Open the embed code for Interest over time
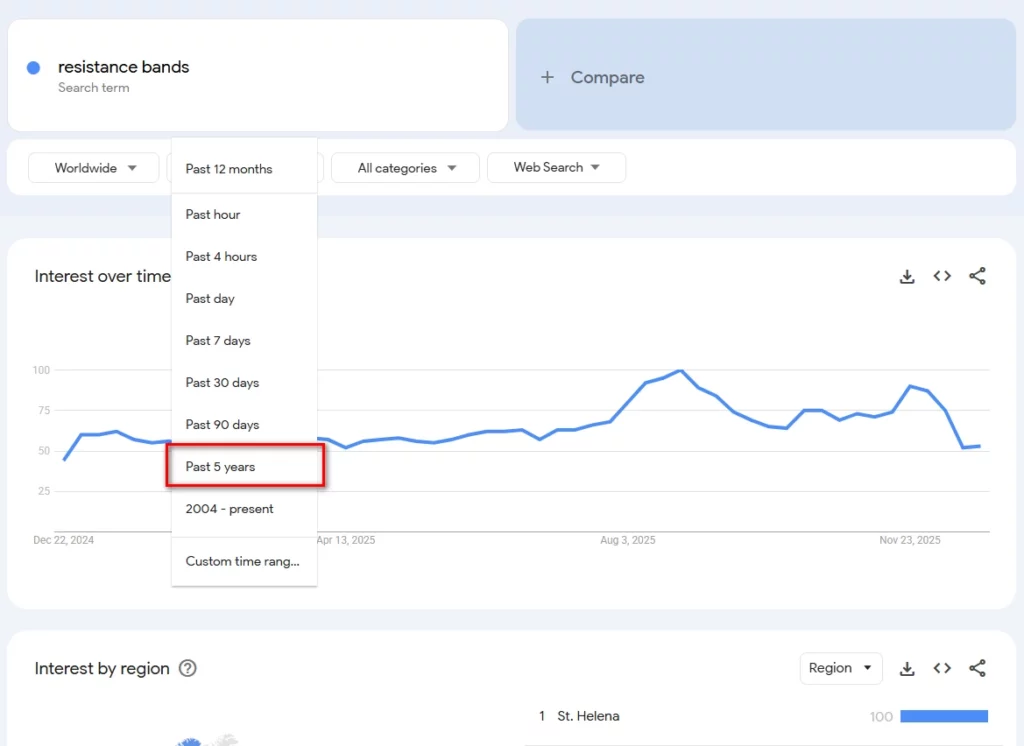Viewport: 1024px width, 746px height. click(x=941, y=276)
